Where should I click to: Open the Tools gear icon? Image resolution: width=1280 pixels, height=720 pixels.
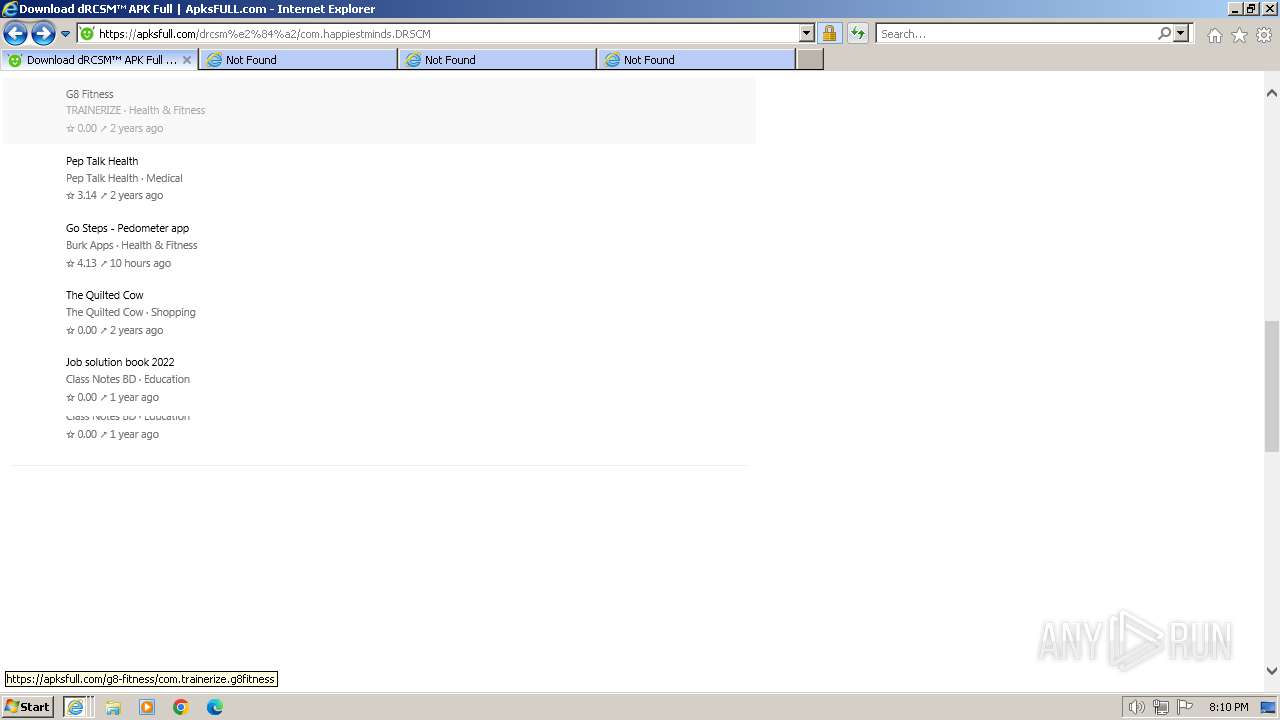click(x=1264, y=35)
